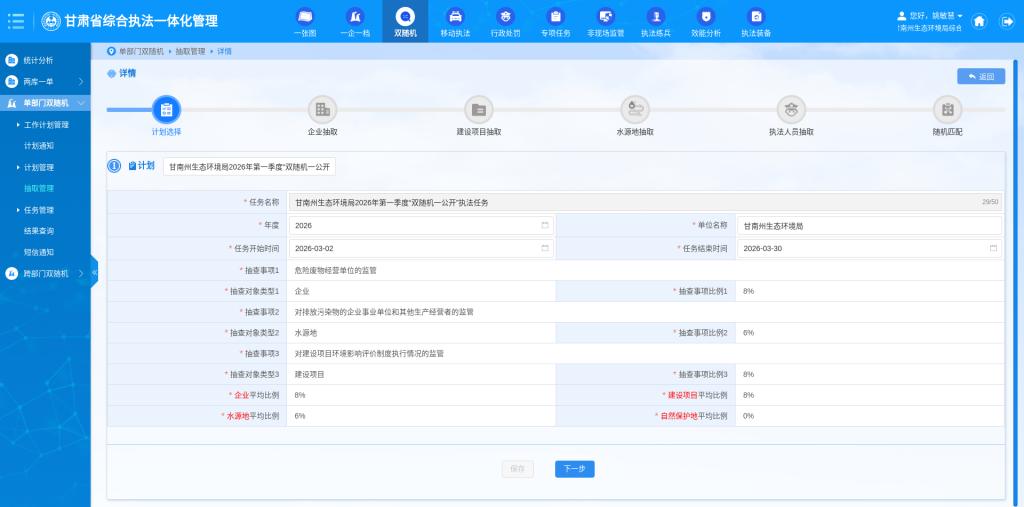The image size is (1024, 507).
Task: Select the 水源地抽取 step icon
Action: point(635,110)
